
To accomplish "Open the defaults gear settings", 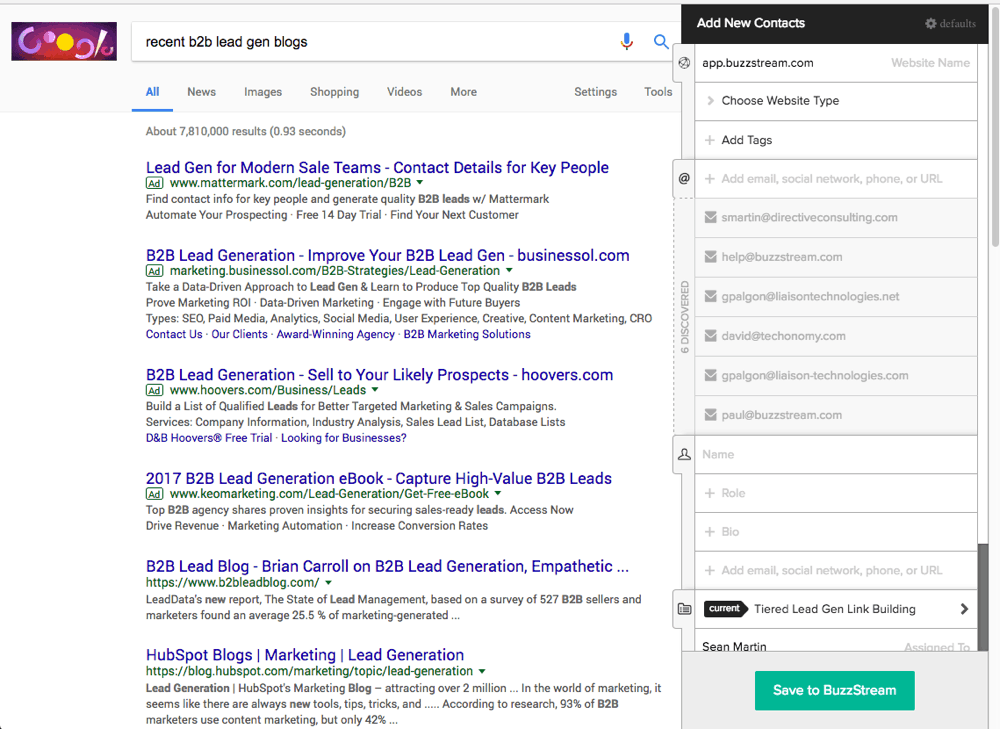I will (950, 24).
